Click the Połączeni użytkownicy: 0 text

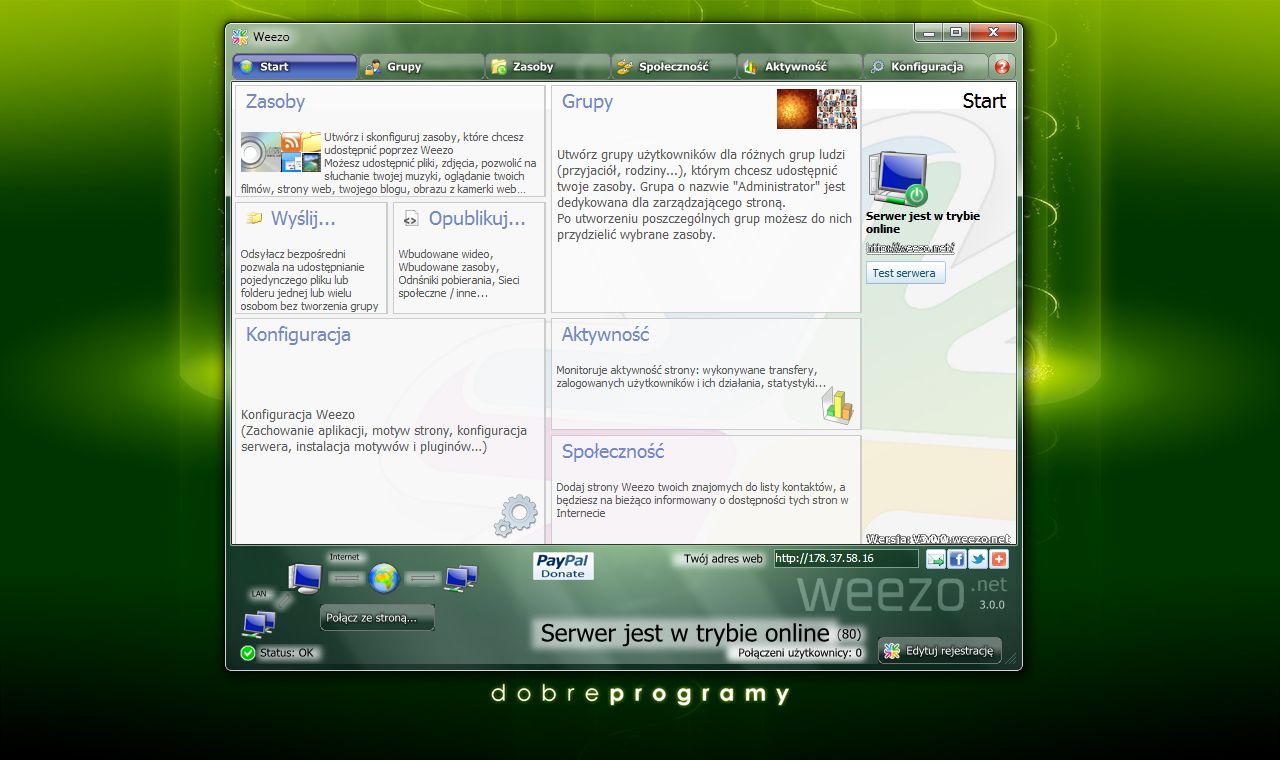point(800,653)
